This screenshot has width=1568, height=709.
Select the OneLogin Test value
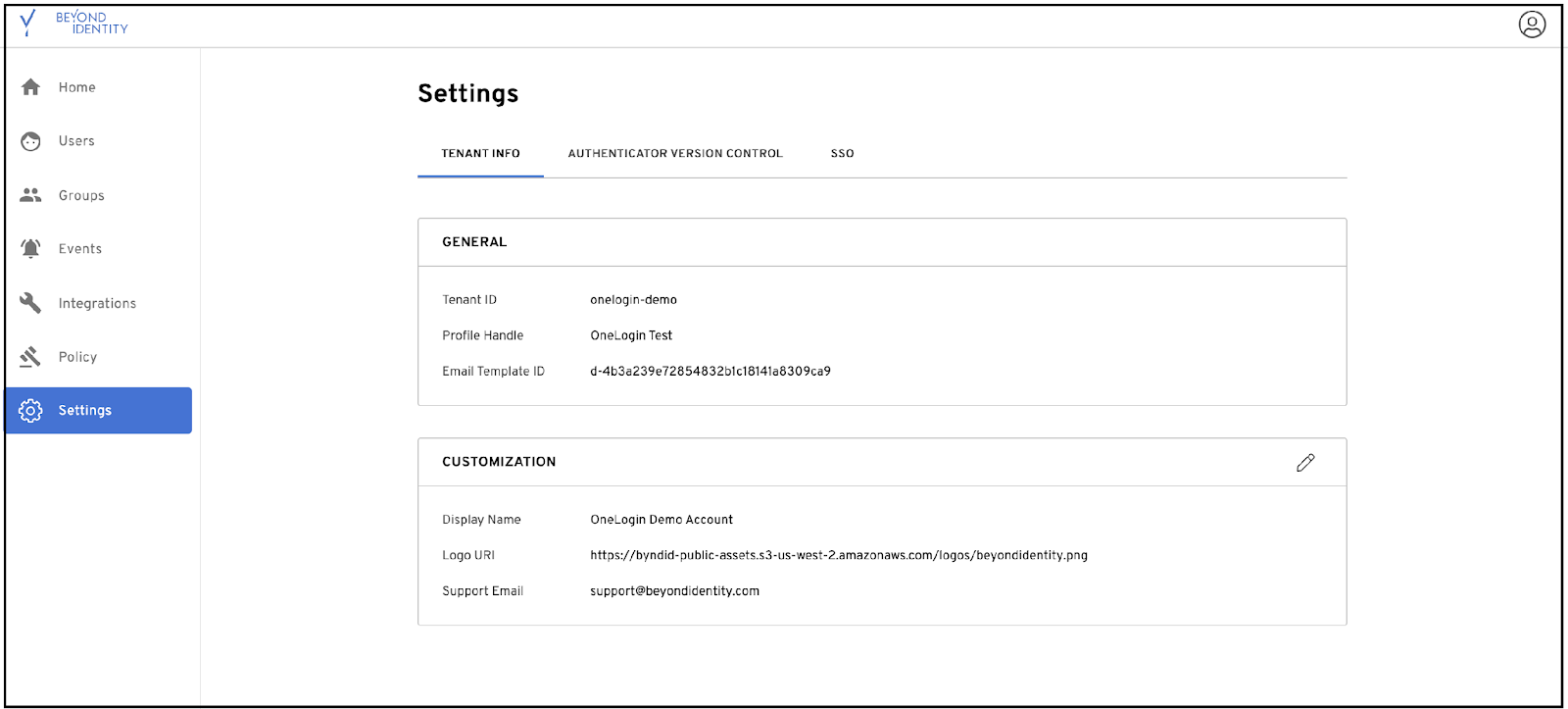pyautogui.click(x=631, y=335)
